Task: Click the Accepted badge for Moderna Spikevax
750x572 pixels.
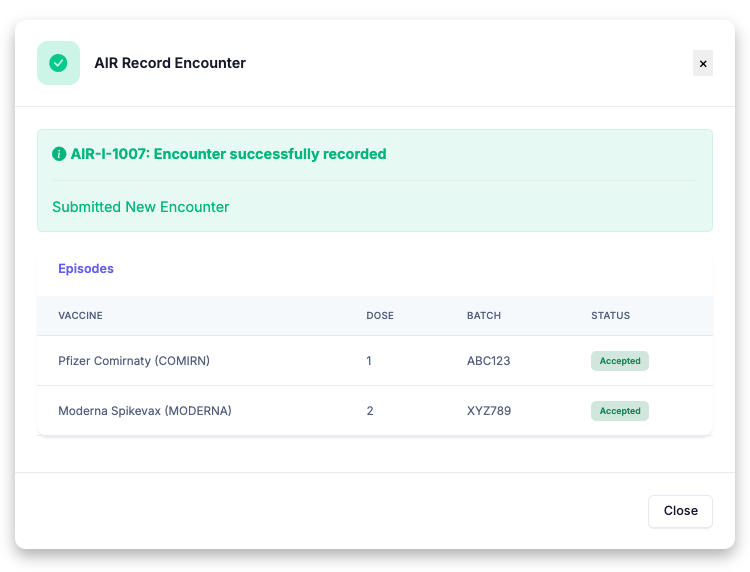Action: point(620,411)
